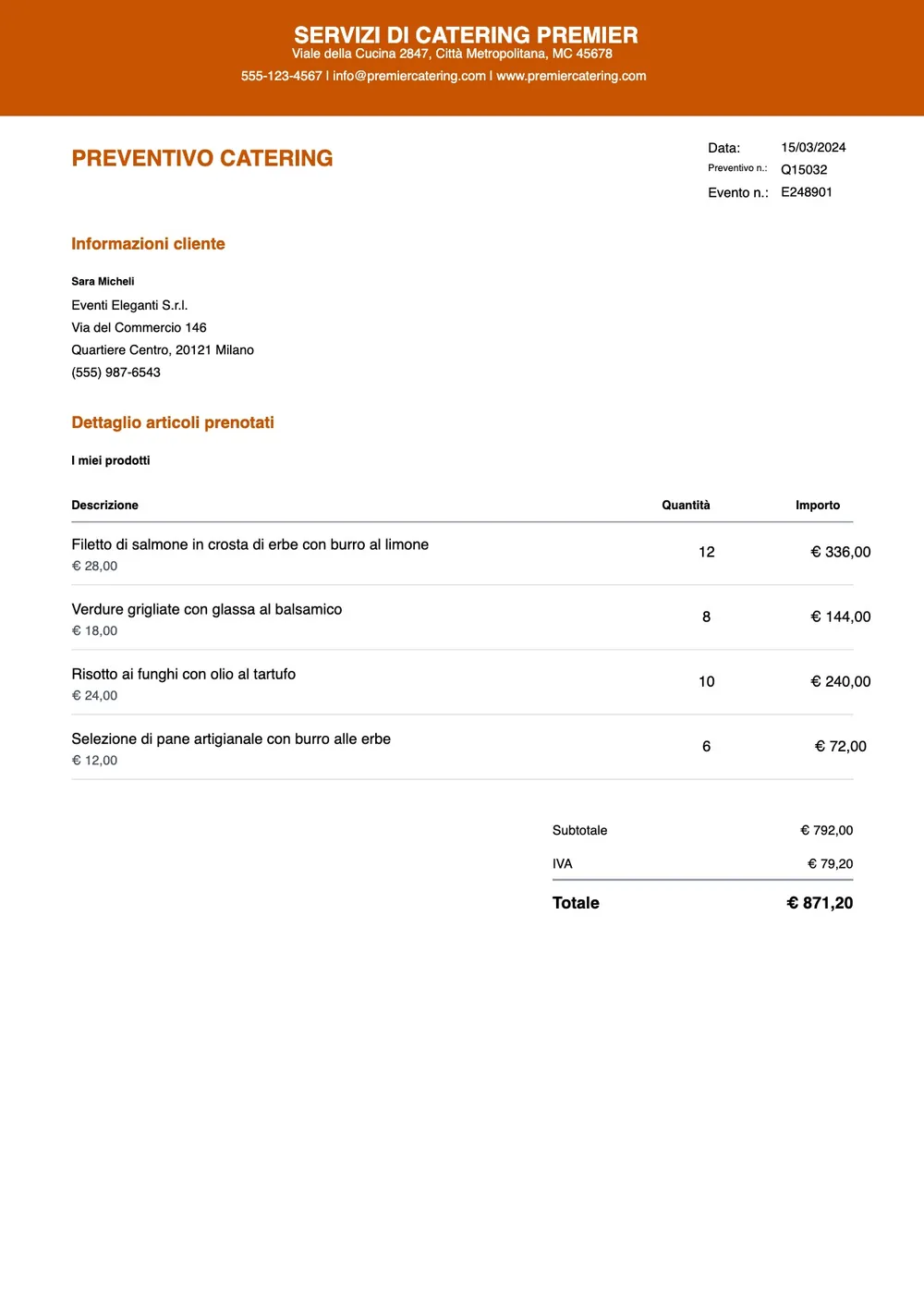Screen dimensions: 924x1306
Task: Select the Preventivo Catering heading
Action: (202, 158)
